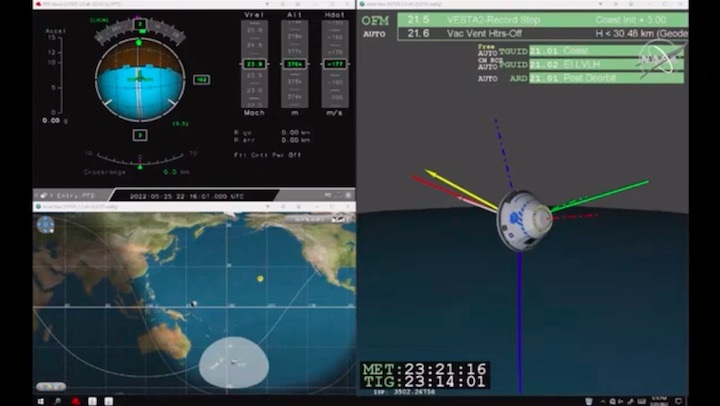The height and width of the screenshot is (406, 720).
Task: Click landing site marker inside white ellipse
Action: (234, 363)
